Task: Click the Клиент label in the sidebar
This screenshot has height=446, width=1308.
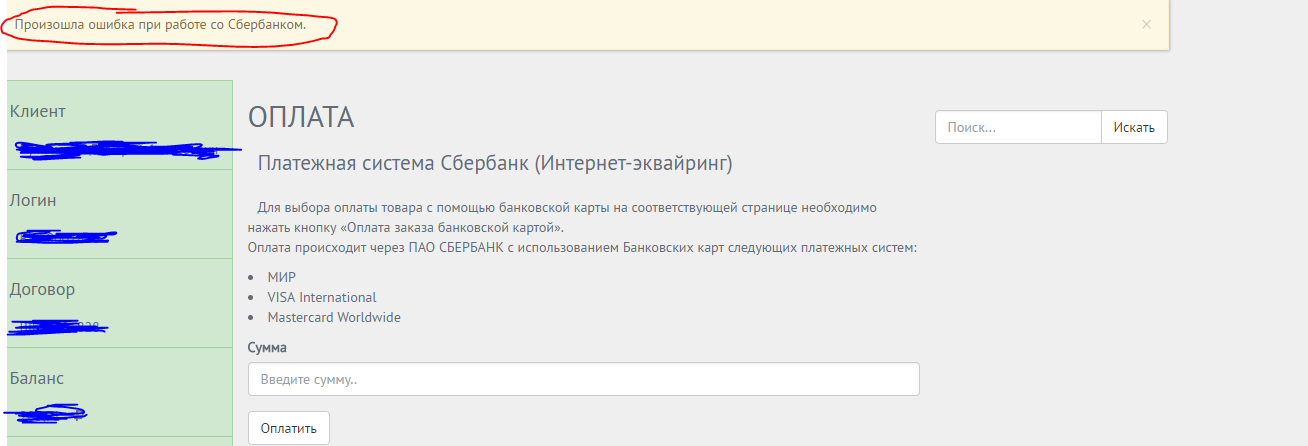Action: click(x=37, y=111)
